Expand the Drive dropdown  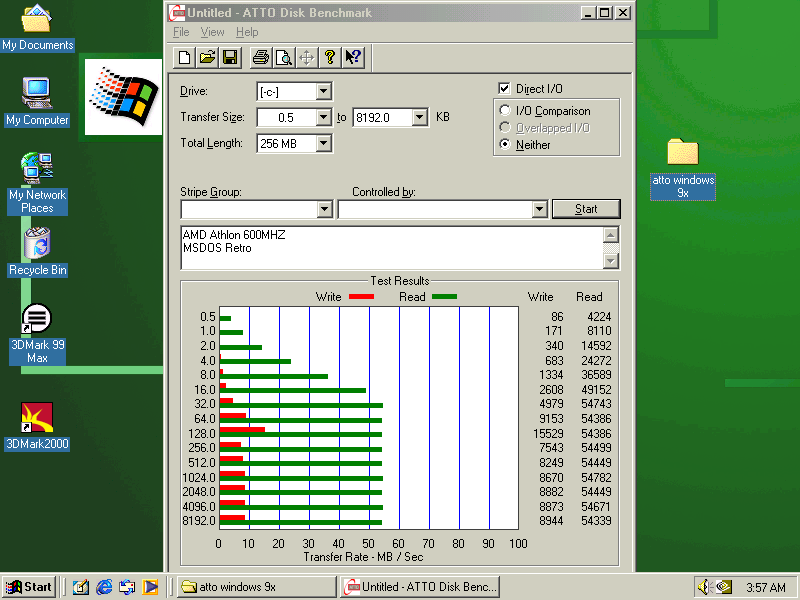point(323,92)
